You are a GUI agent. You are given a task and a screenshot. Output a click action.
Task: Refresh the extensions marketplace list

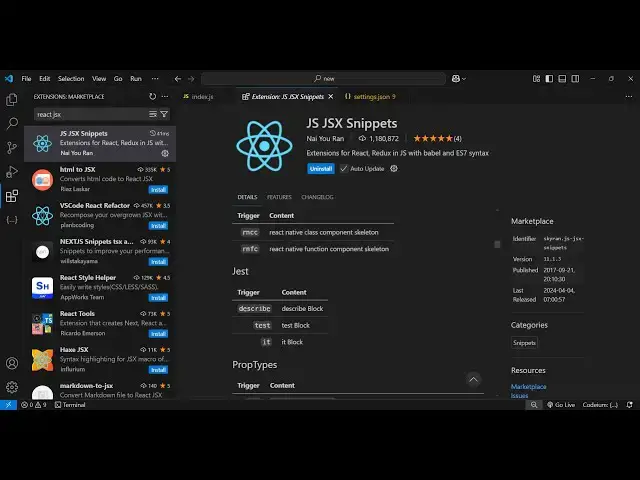click(152, 96)
